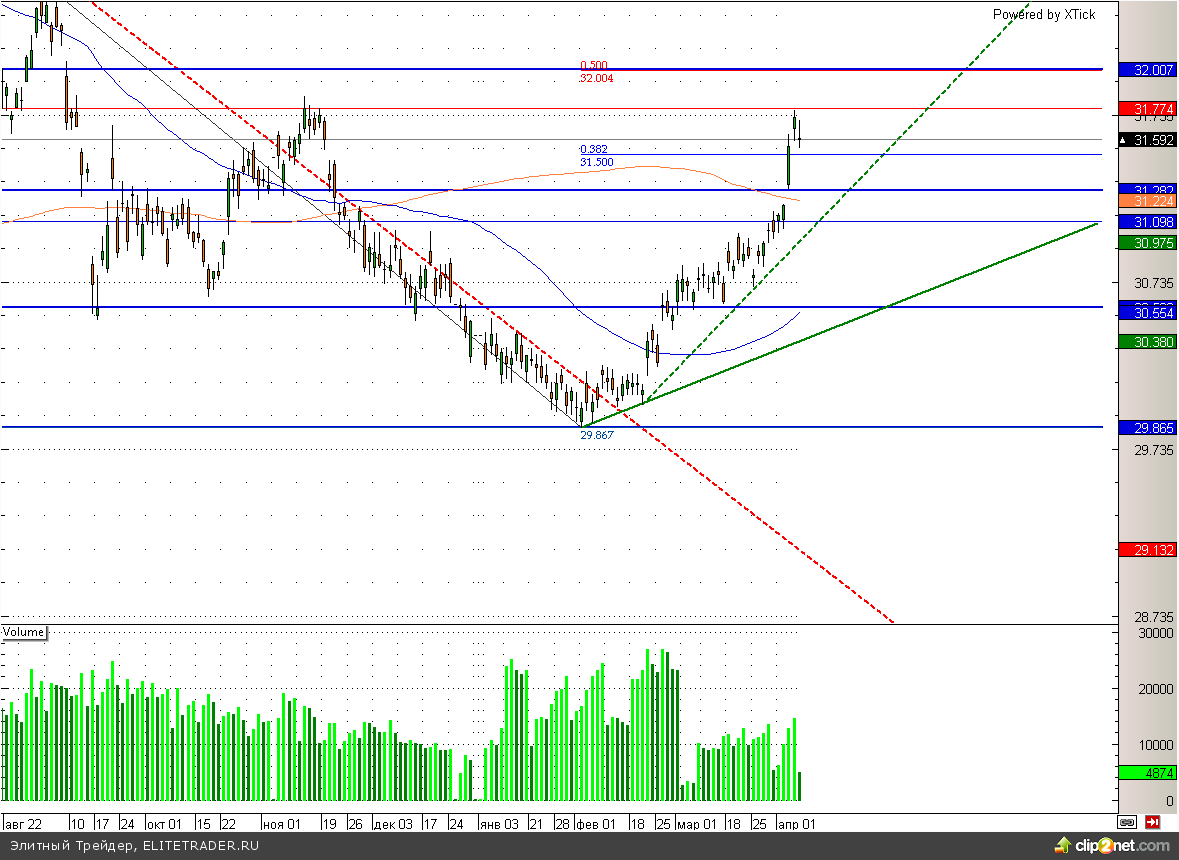This screenshot has width=1179, height=860.
Task: Click the green 30.380 trendline price label
Action: tap(1146, 342)
